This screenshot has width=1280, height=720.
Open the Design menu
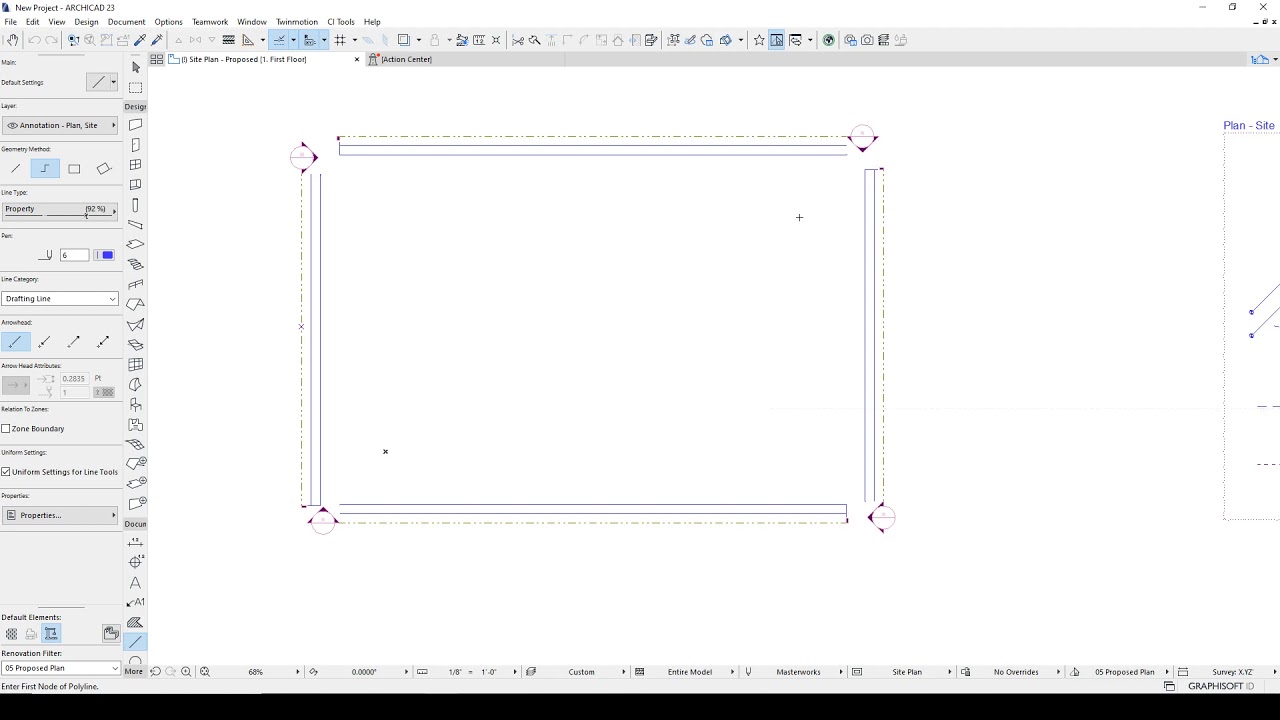pos(86,22)
